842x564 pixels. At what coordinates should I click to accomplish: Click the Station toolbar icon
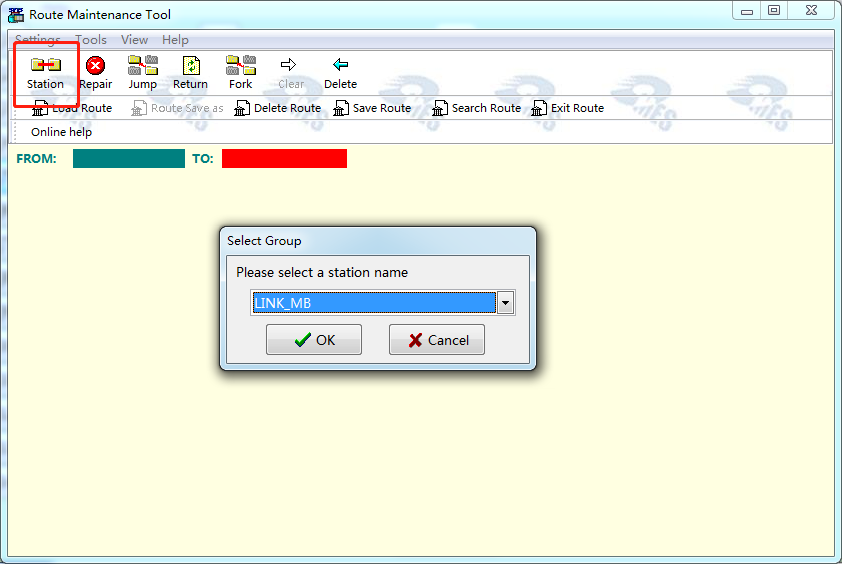tap(45, 66)
